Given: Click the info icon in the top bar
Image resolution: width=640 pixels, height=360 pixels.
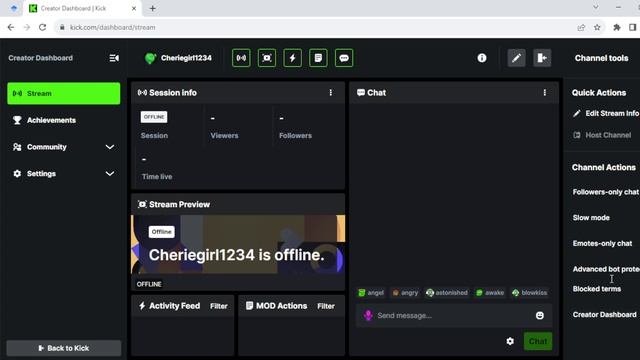Looking at the screenshot, I should tap(482, 58).
